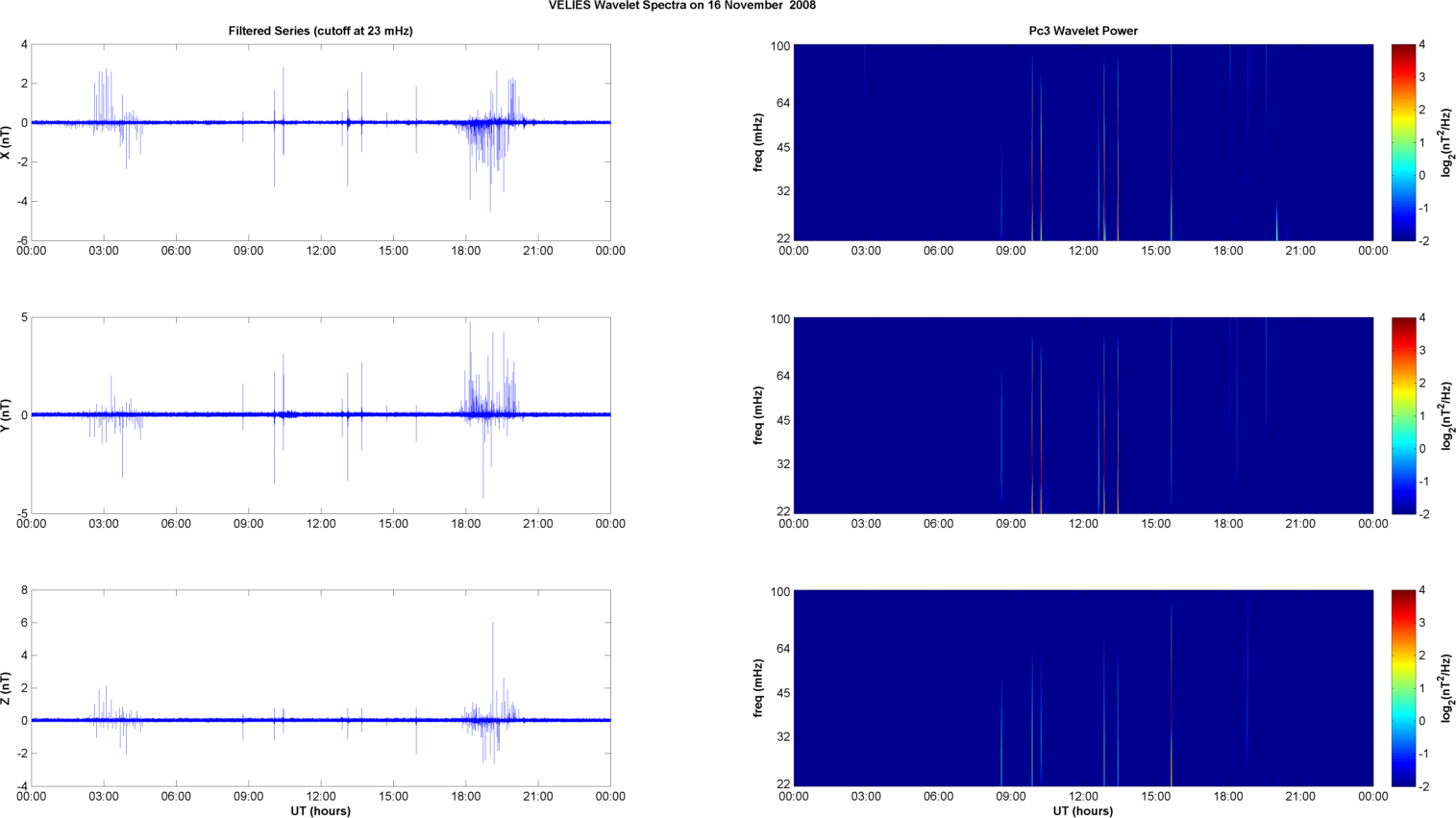Click the 'log2(nT²/Hz)' label beside the middle color bar
The width and height of the screenshot is (1456, 818).
1446,415
